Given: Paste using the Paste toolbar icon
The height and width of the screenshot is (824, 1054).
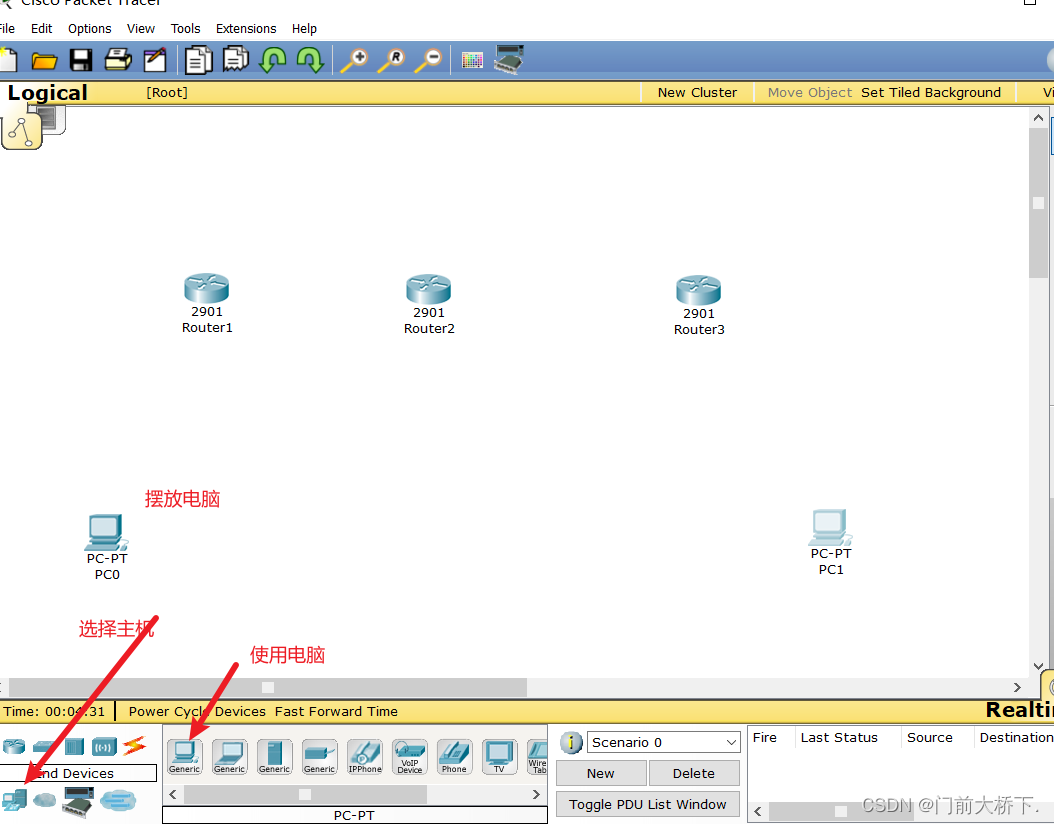Looking at the screenshot, I should [236, 59].
